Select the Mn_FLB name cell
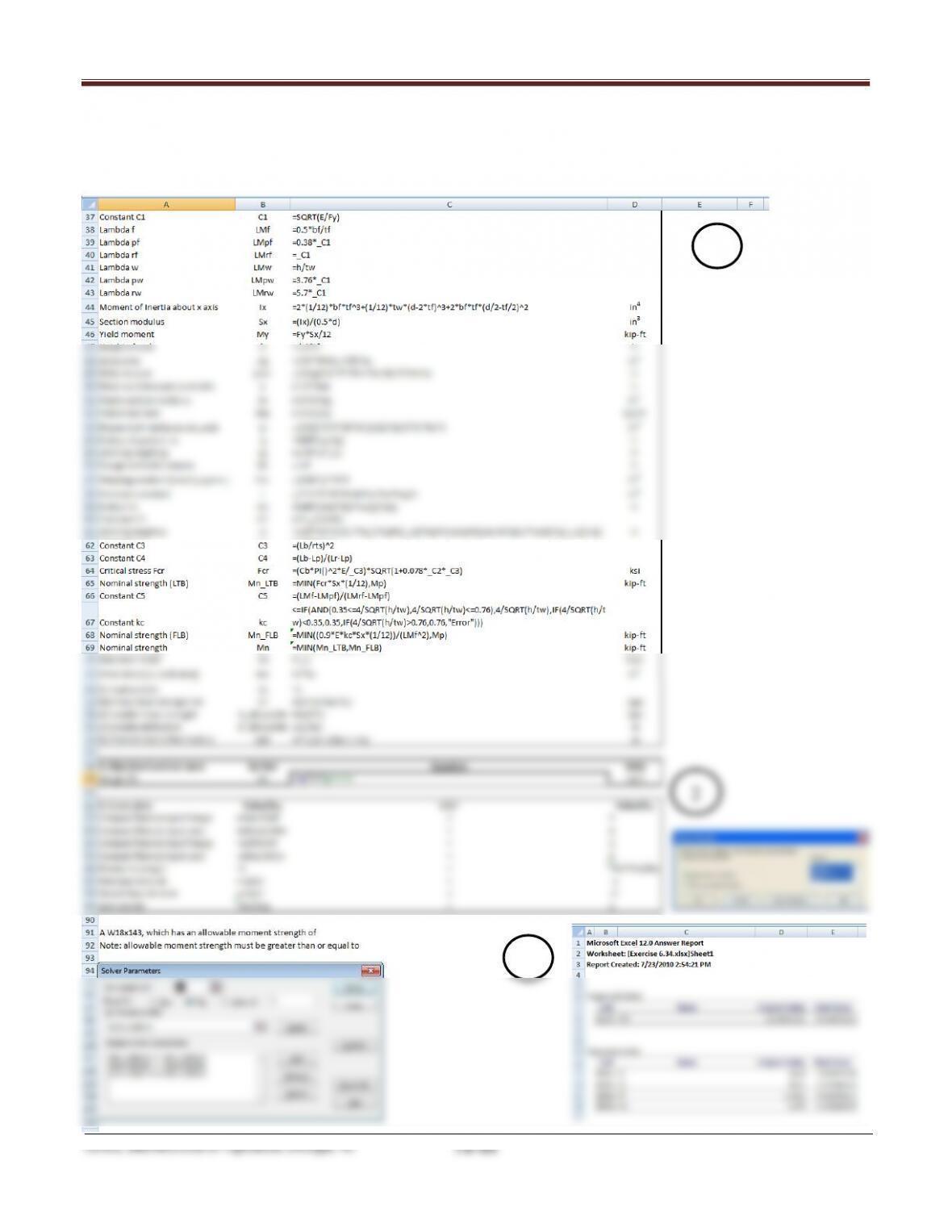This screenshot has width=952, height=1232. coord(263,635)
